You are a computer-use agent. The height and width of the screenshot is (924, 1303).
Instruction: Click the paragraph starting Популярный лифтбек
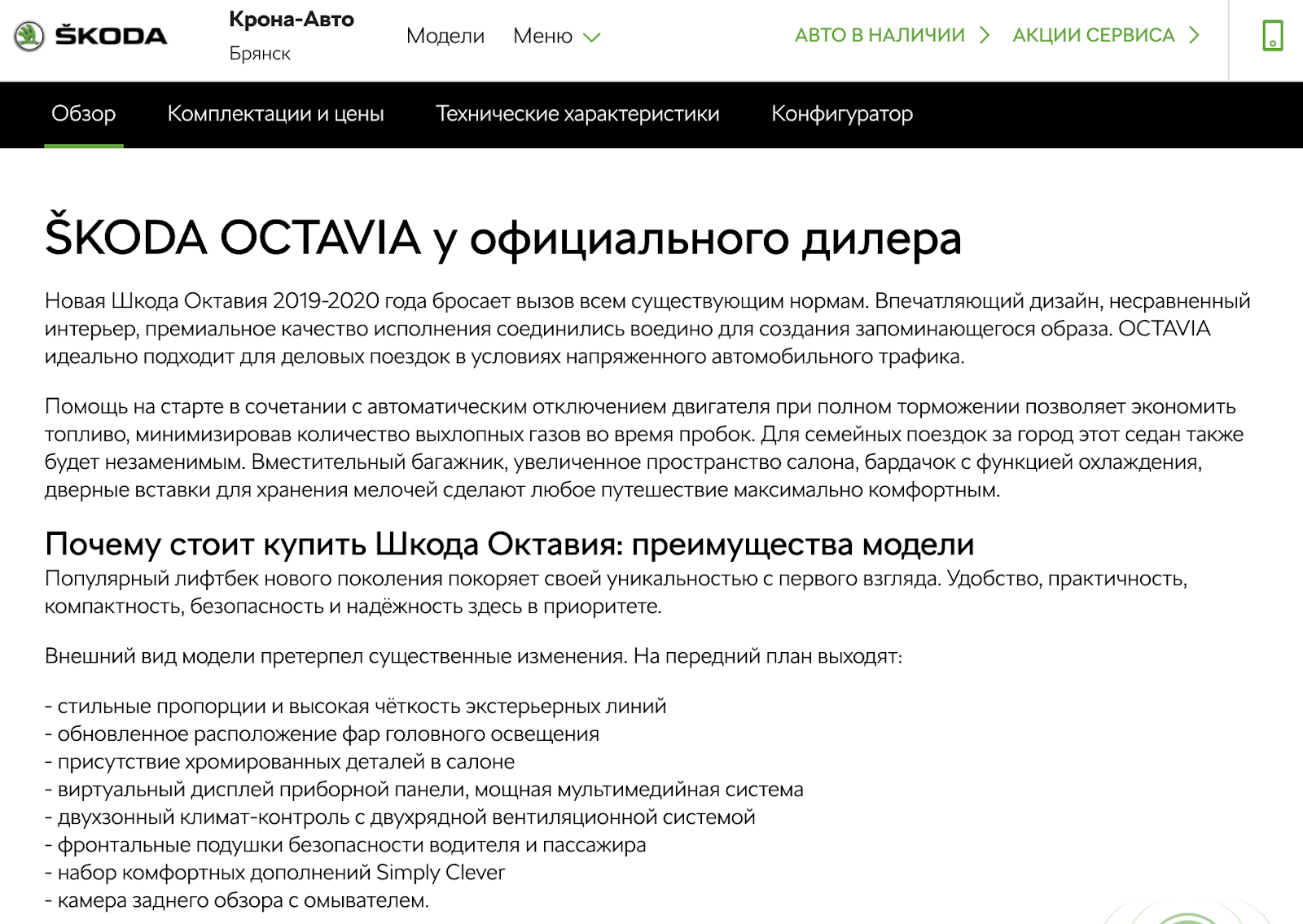616,593
